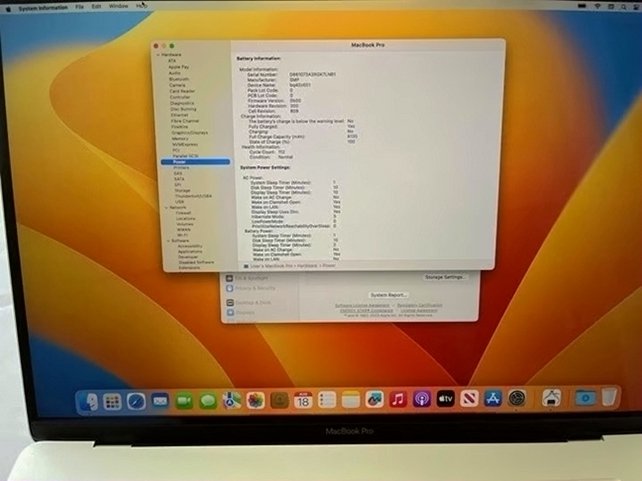Select Desktop & Dock in System Settings sidebar
This screenshot has height=481, width=642.
point(249,303)
